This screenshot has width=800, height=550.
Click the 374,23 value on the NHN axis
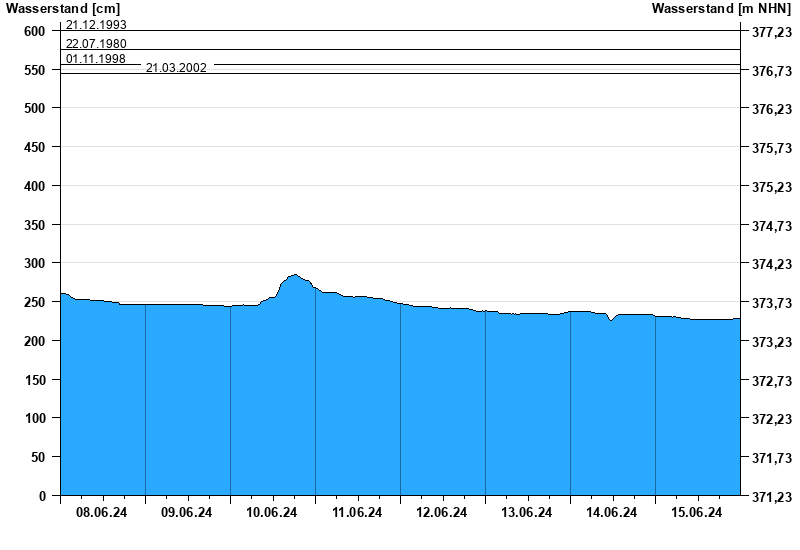[x=769, y=265]
